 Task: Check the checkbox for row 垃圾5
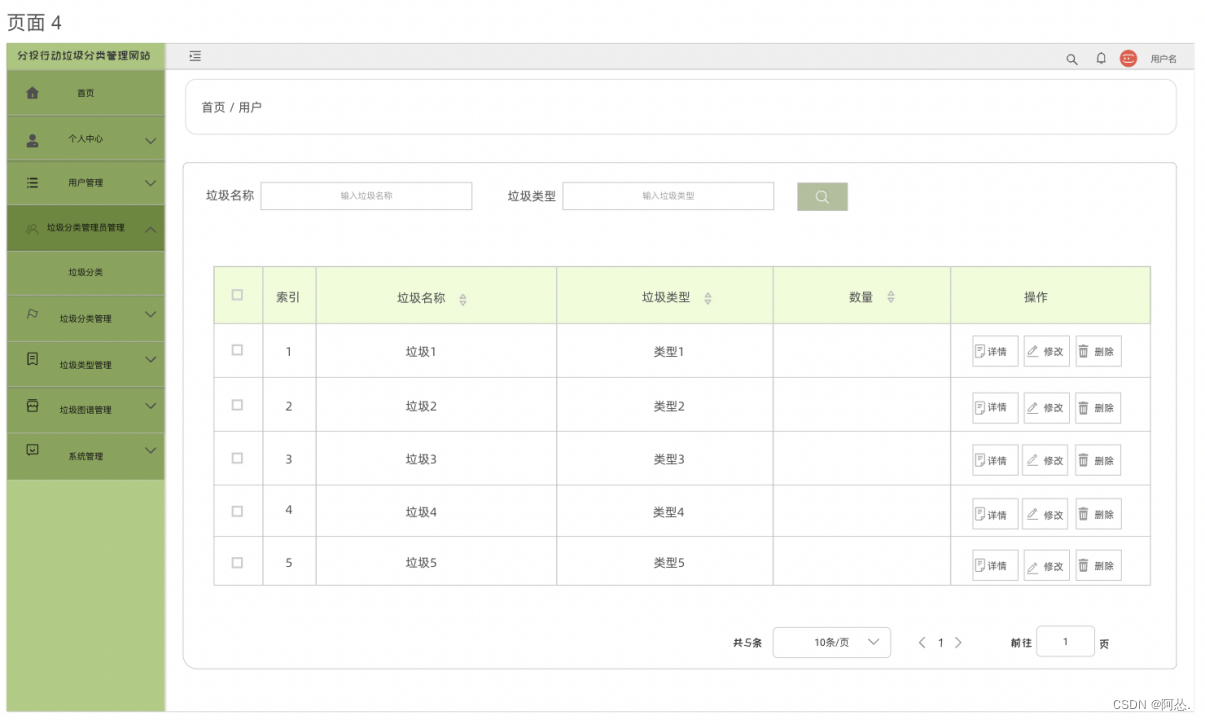tap(237, 563)
